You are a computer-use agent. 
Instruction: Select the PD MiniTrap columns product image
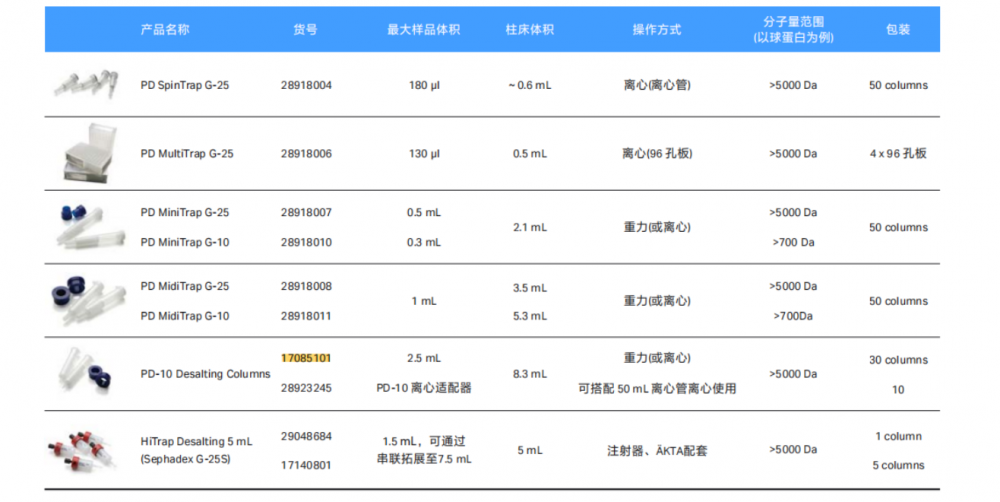(x=85, y=226)
